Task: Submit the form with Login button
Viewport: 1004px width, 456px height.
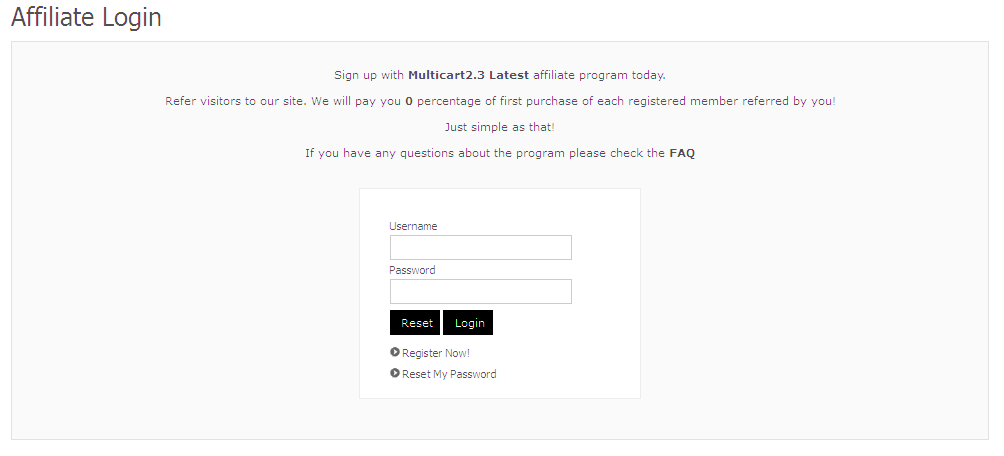Action: tap(468, 323)
